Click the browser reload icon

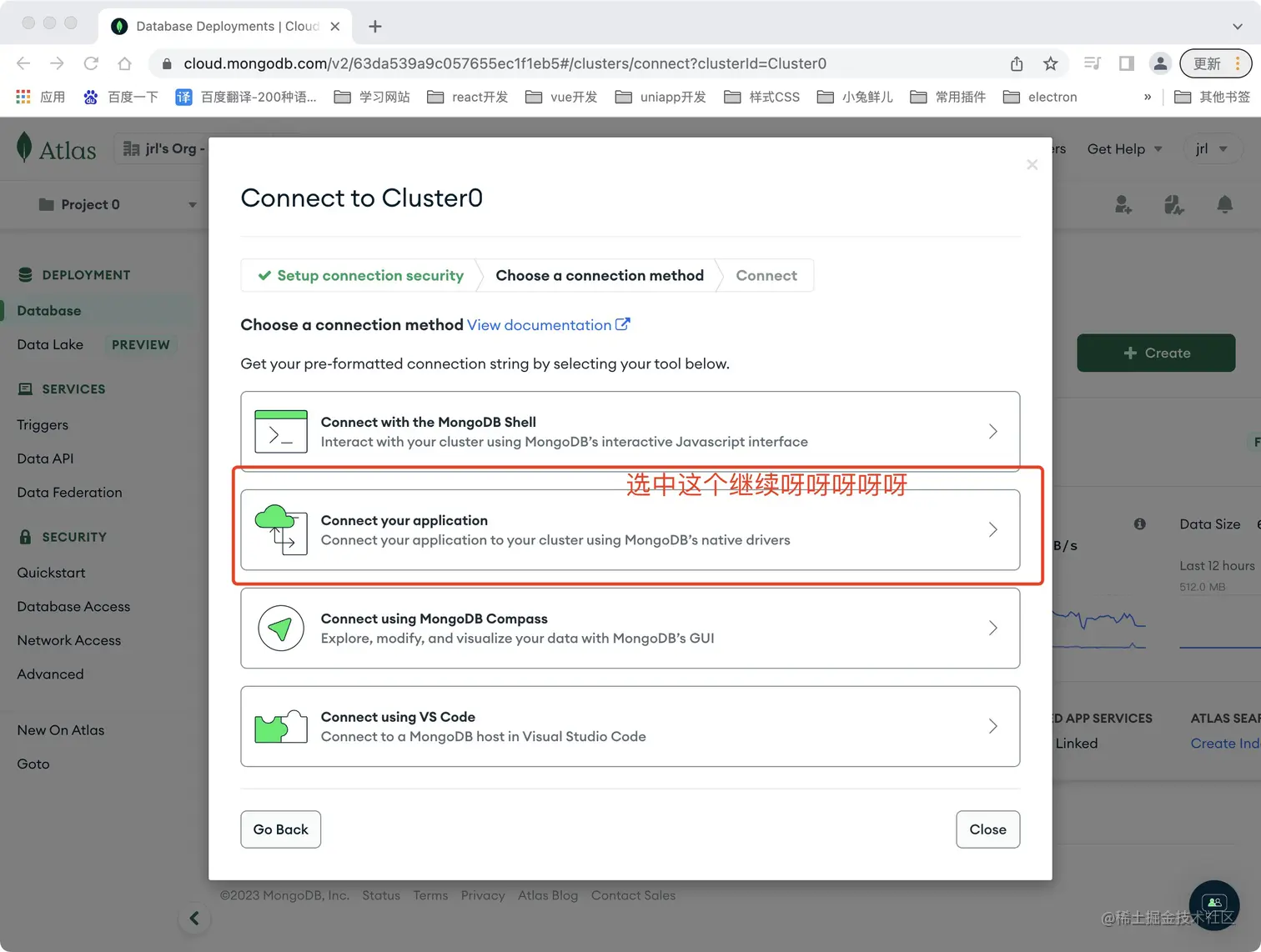(x=91, y=63)
